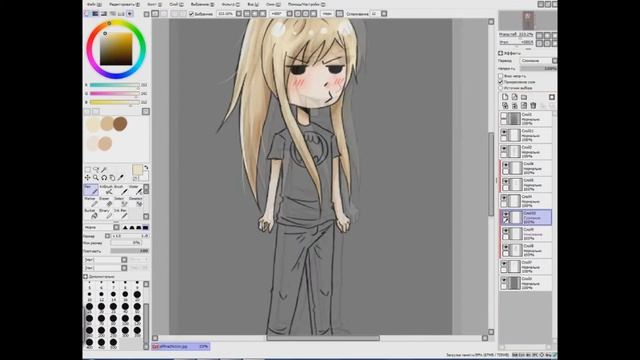Enable the selection source checkbox
The height and width of the screenshot is (360, 640).
coord(501,88)
